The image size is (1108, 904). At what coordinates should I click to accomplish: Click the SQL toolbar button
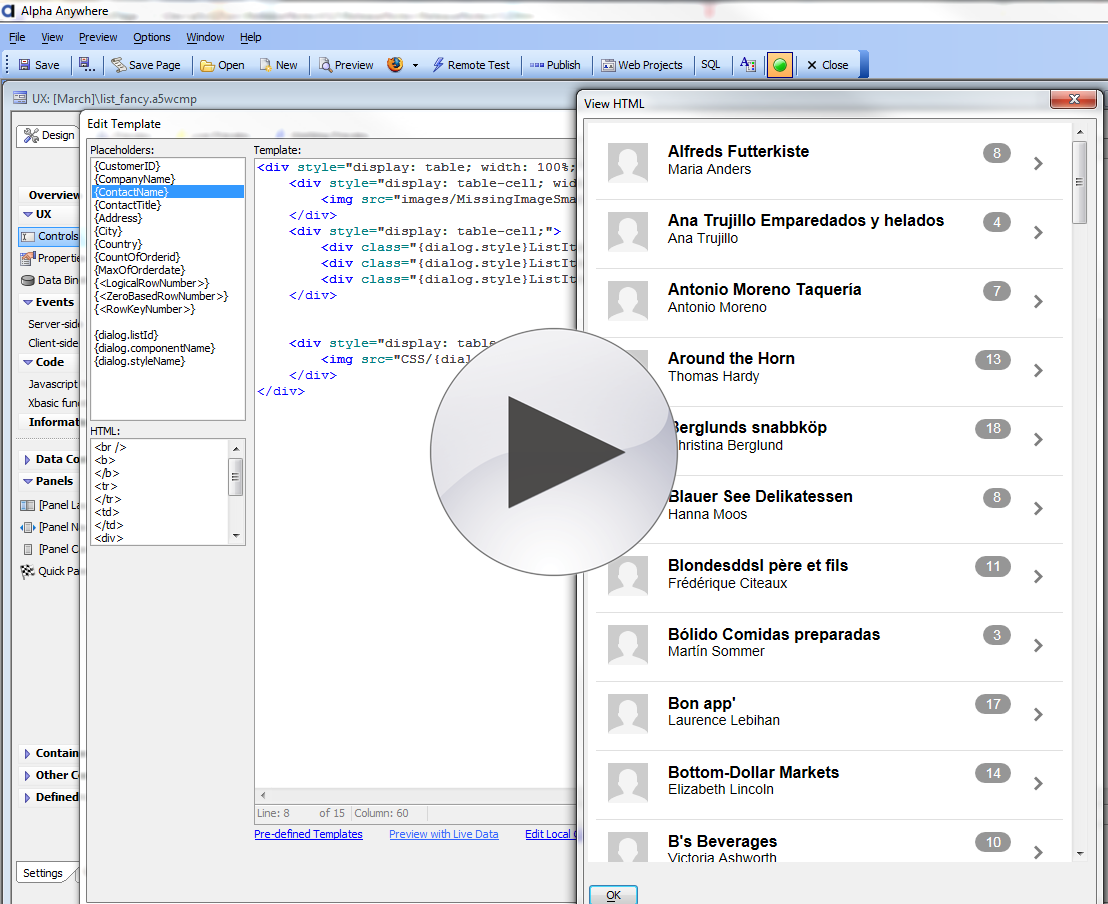[x=710, y=64]
